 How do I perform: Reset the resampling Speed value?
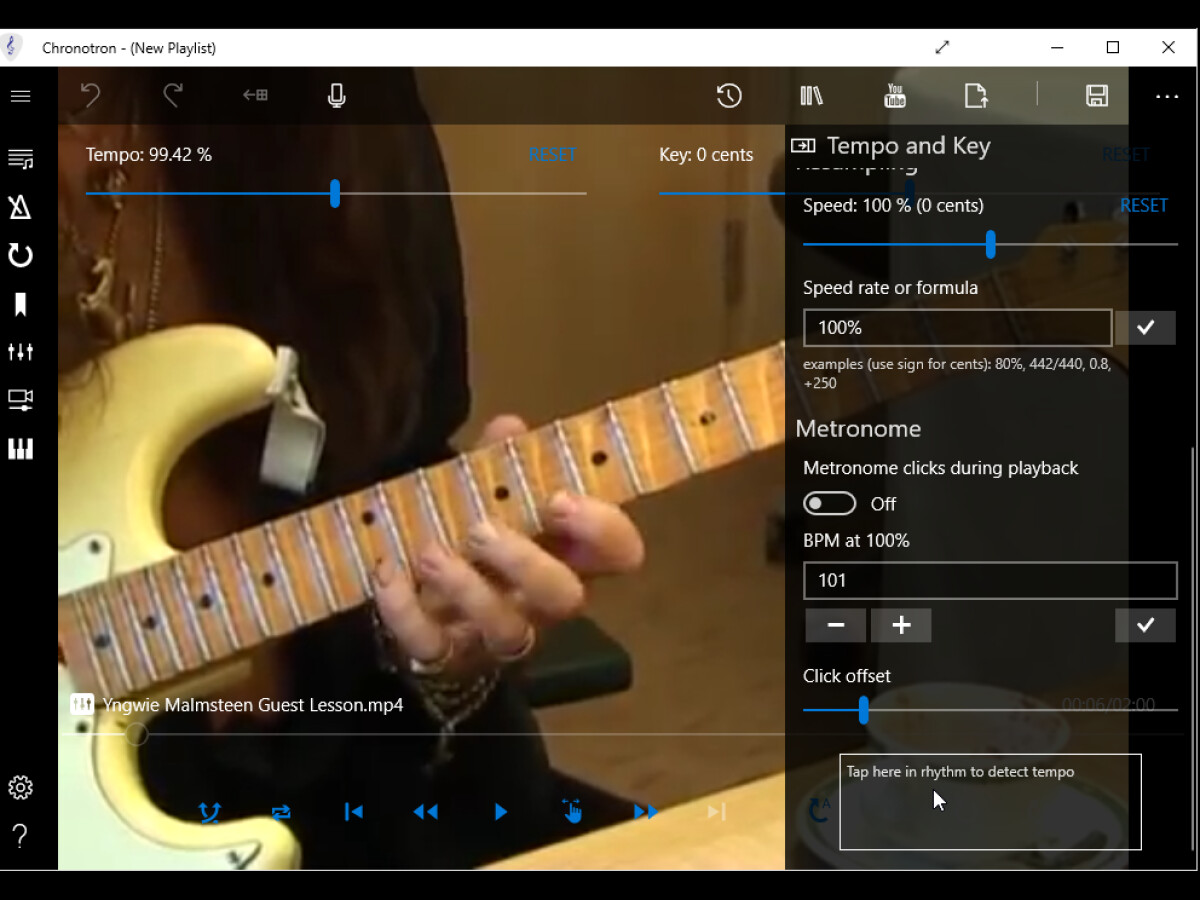[x=1143, y=206]
